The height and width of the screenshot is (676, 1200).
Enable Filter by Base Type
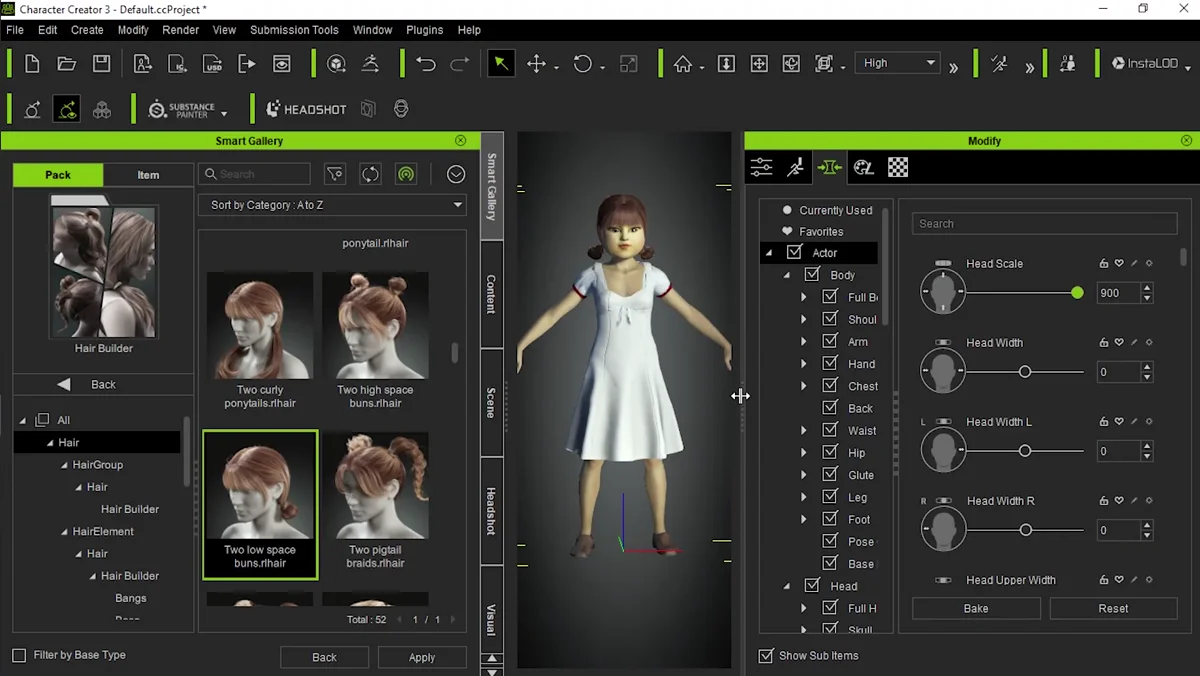[19, 655]
